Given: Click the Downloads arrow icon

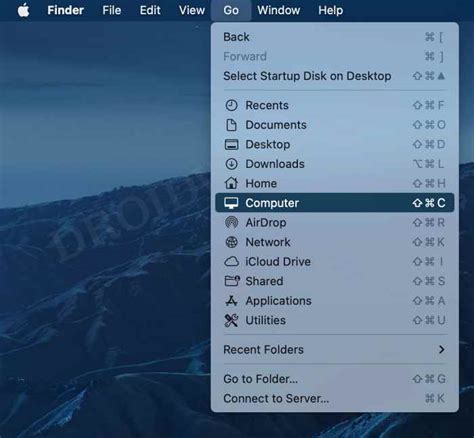Looking at the screenshot, I should (x=231, y=164).
